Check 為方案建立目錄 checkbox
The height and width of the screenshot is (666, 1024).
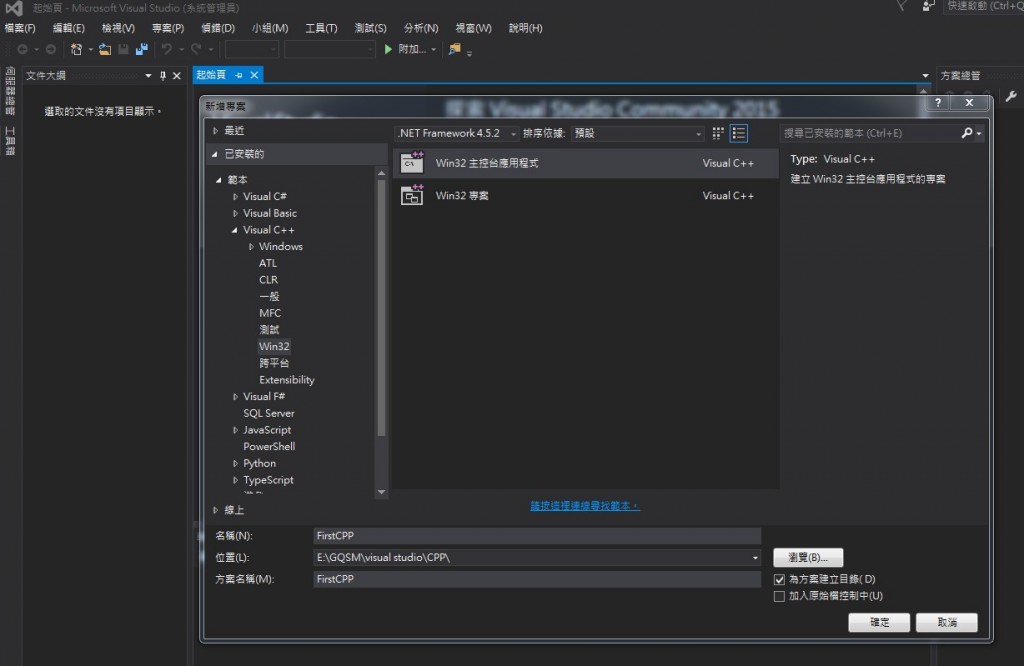779,579
